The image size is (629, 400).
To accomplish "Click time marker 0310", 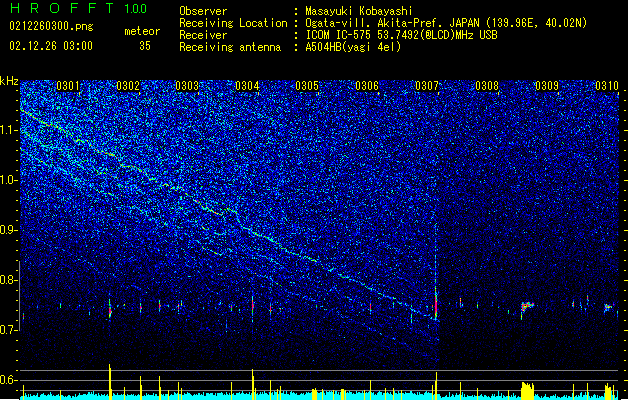I will click(x=607, y=86).
